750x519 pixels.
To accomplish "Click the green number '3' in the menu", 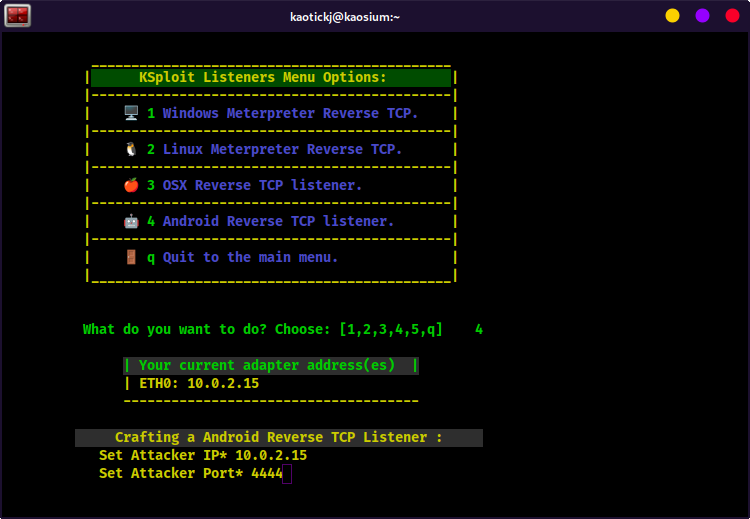I will [x=151, y=185].
